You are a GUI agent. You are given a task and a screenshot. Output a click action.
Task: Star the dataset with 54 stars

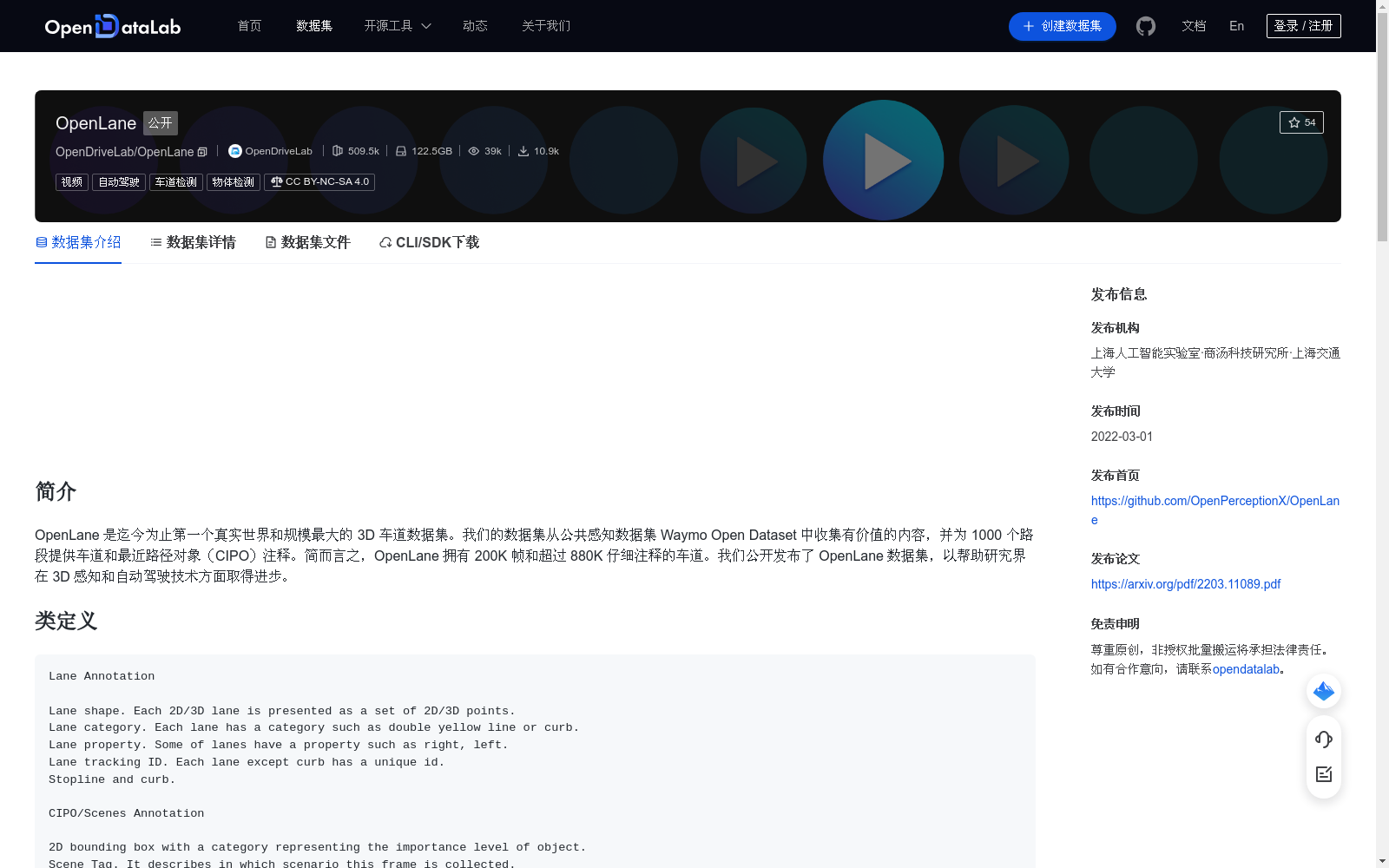pyautogui.click(x=1301, y=122)
